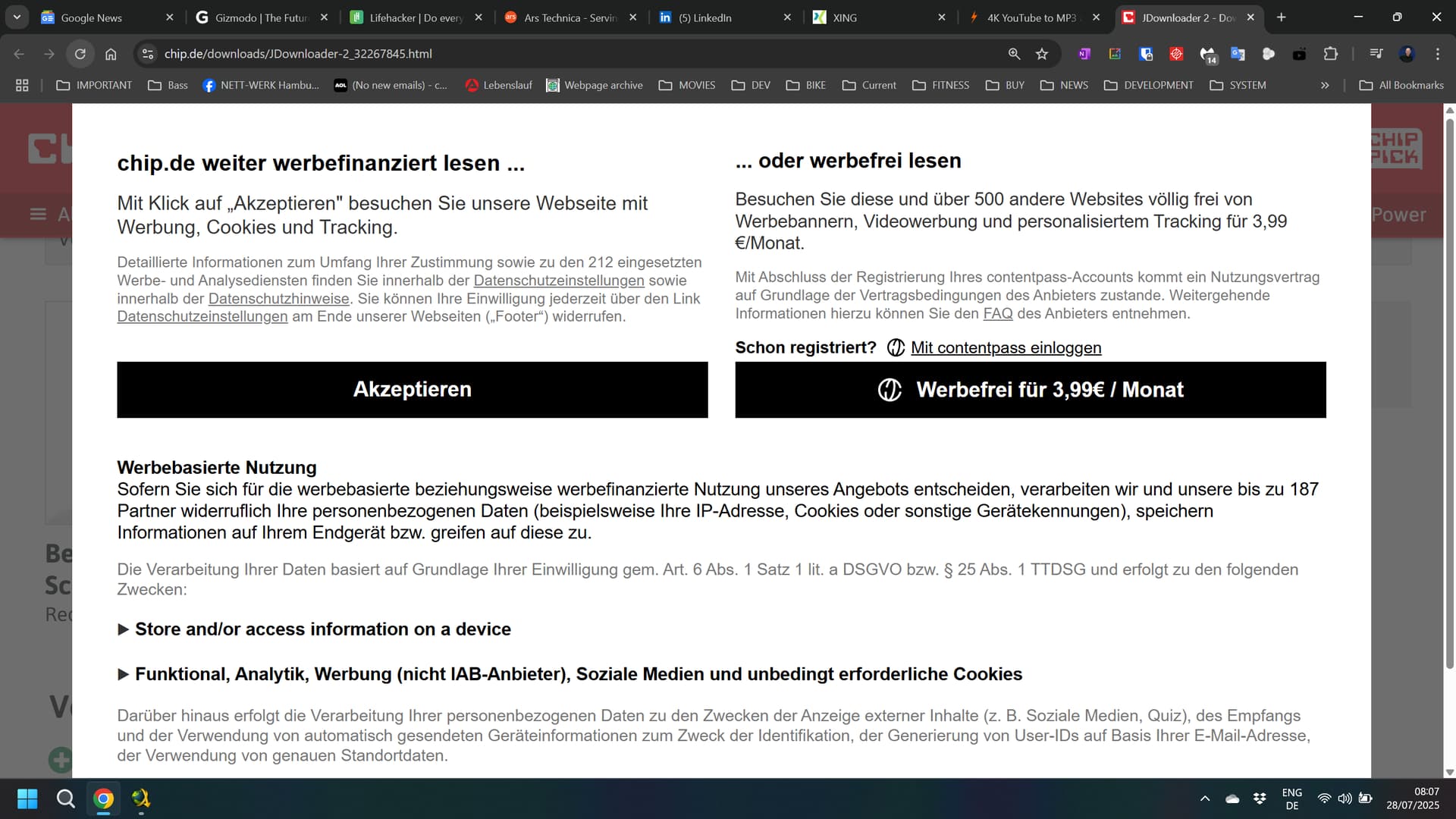
Task: Open the Webpage archive bookmark
Action: (595, 85)
